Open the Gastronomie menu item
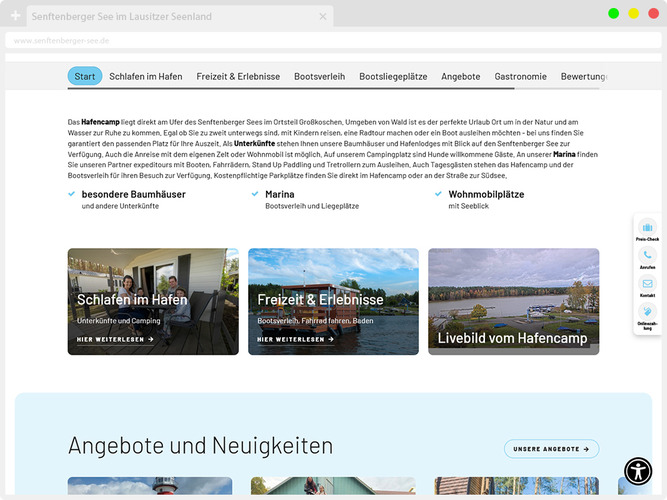The image size is (667, 500). [520, 76]
